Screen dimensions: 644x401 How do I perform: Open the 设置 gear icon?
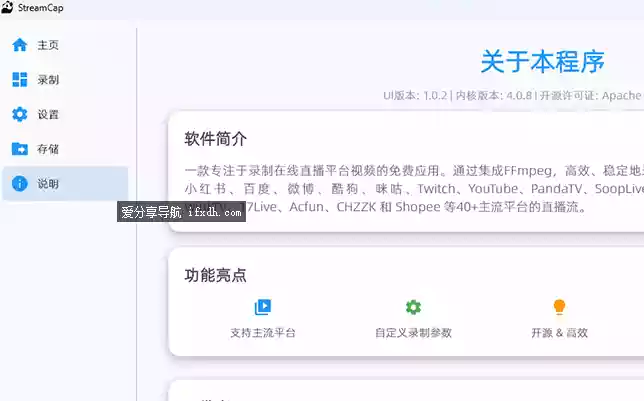[x=19, y=114]
